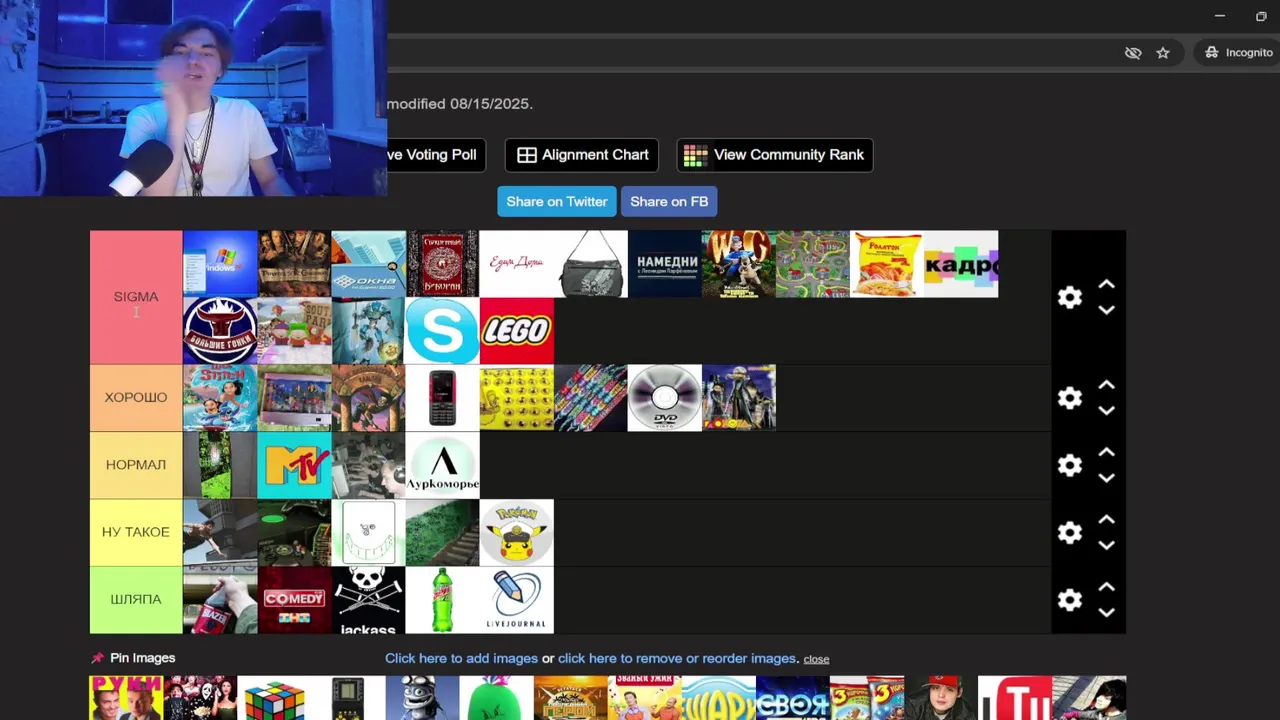Select the Pikachu detective image
Screen dimensions: 1280x720
[x=516, y=532]
